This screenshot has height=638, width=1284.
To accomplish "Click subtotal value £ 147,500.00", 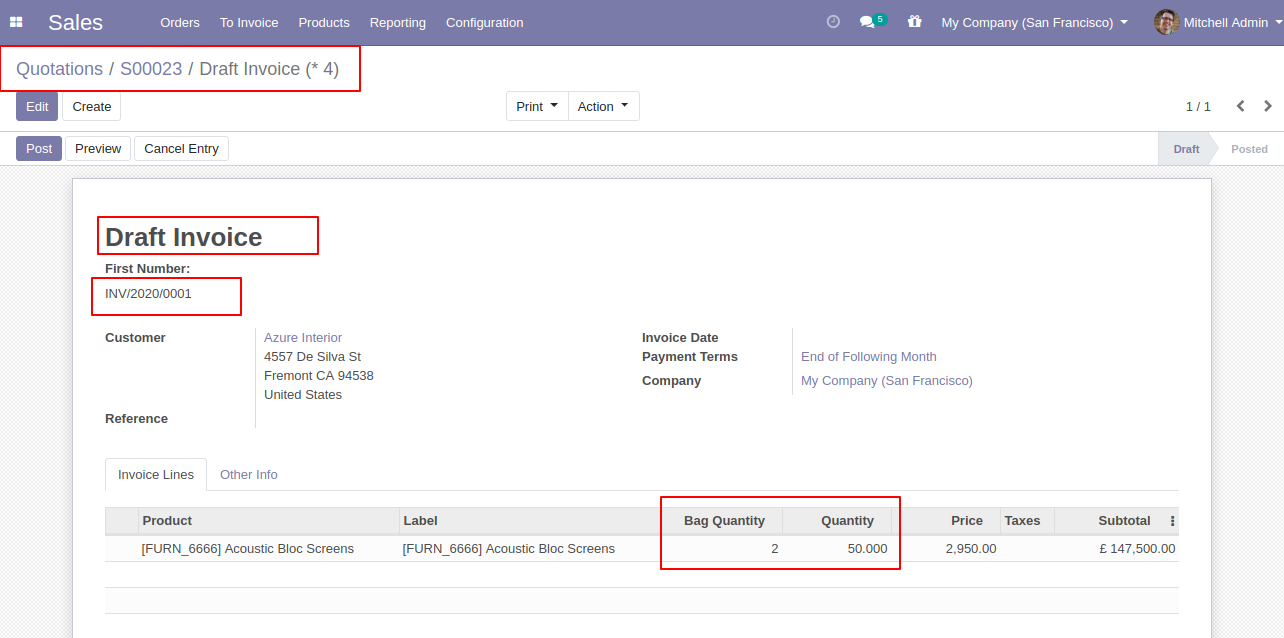I will point(1137,549).
